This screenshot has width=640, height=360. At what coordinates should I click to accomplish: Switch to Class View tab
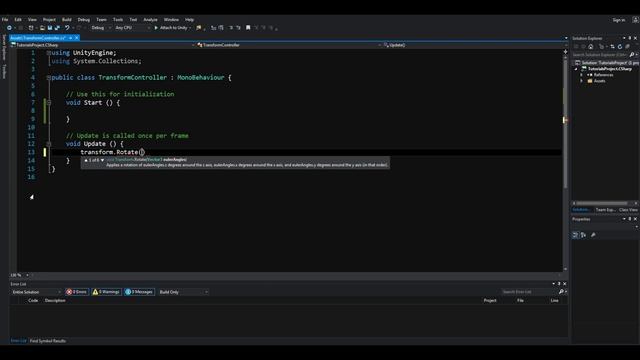(628, 210)
